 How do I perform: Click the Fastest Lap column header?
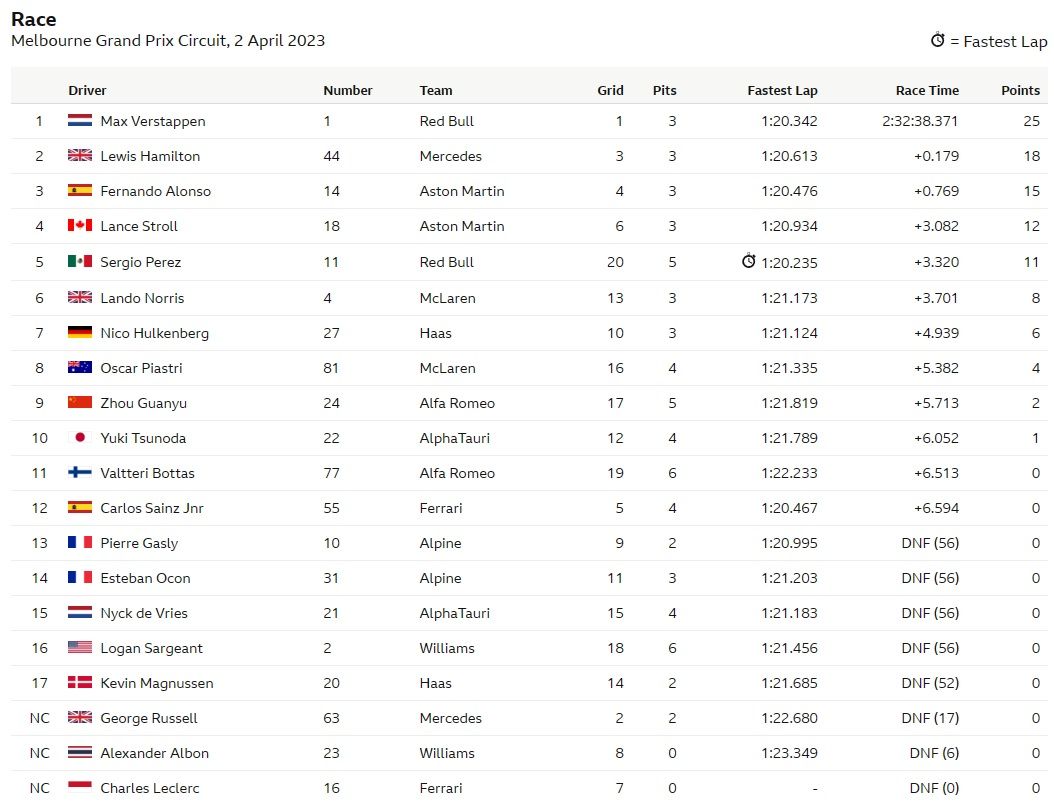click(782, 90)
